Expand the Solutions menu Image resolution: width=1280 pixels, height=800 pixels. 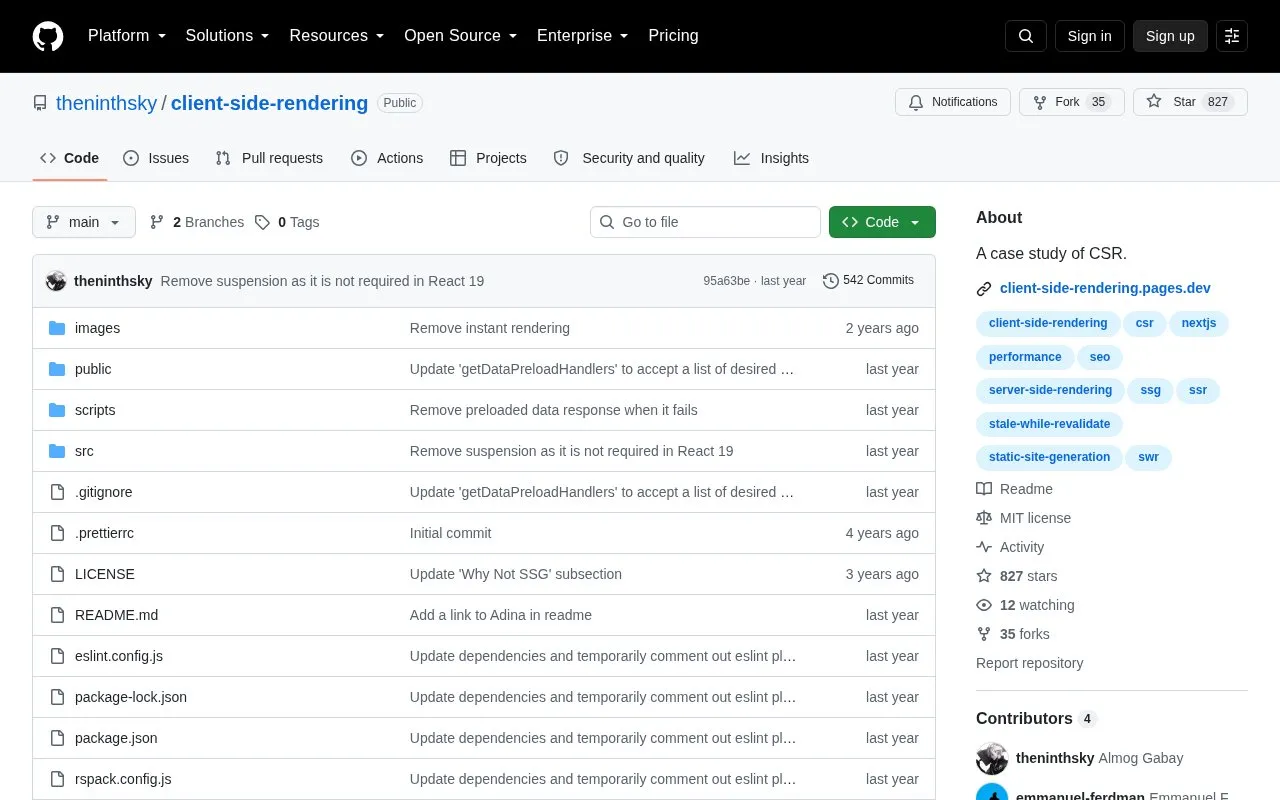(x=228, y=36)
